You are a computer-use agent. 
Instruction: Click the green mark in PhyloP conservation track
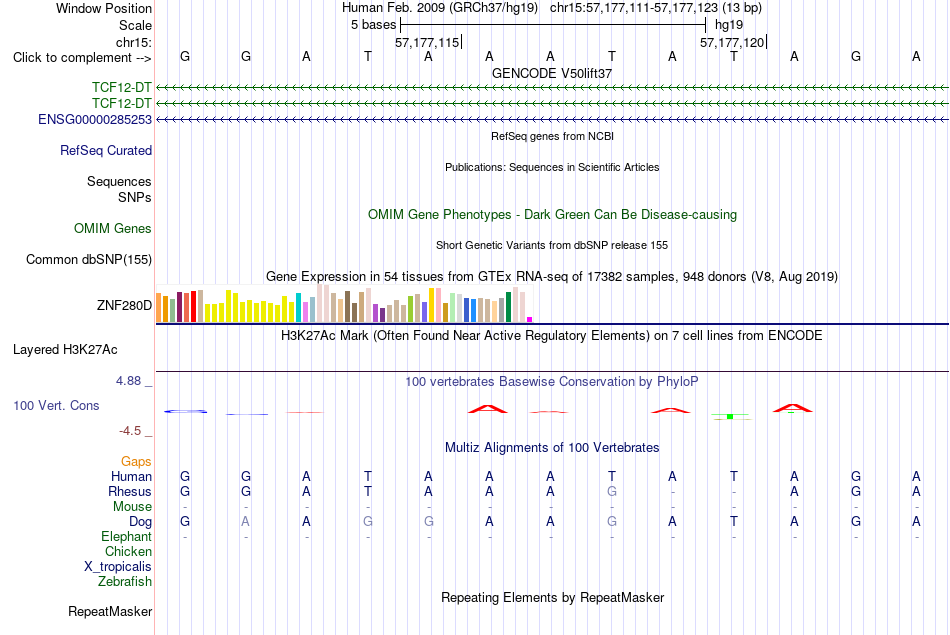[730, 417]
